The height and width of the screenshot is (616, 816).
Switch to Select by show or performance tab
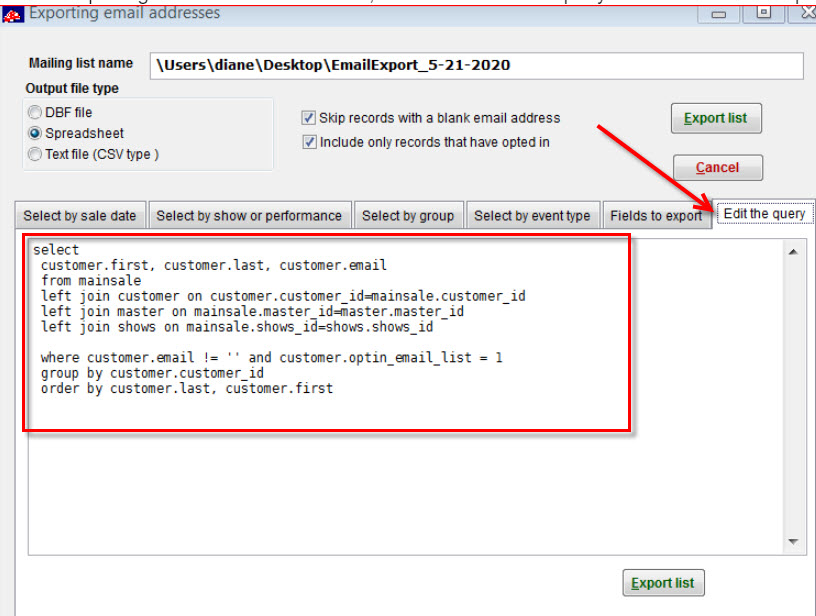[x=249, y=215]
